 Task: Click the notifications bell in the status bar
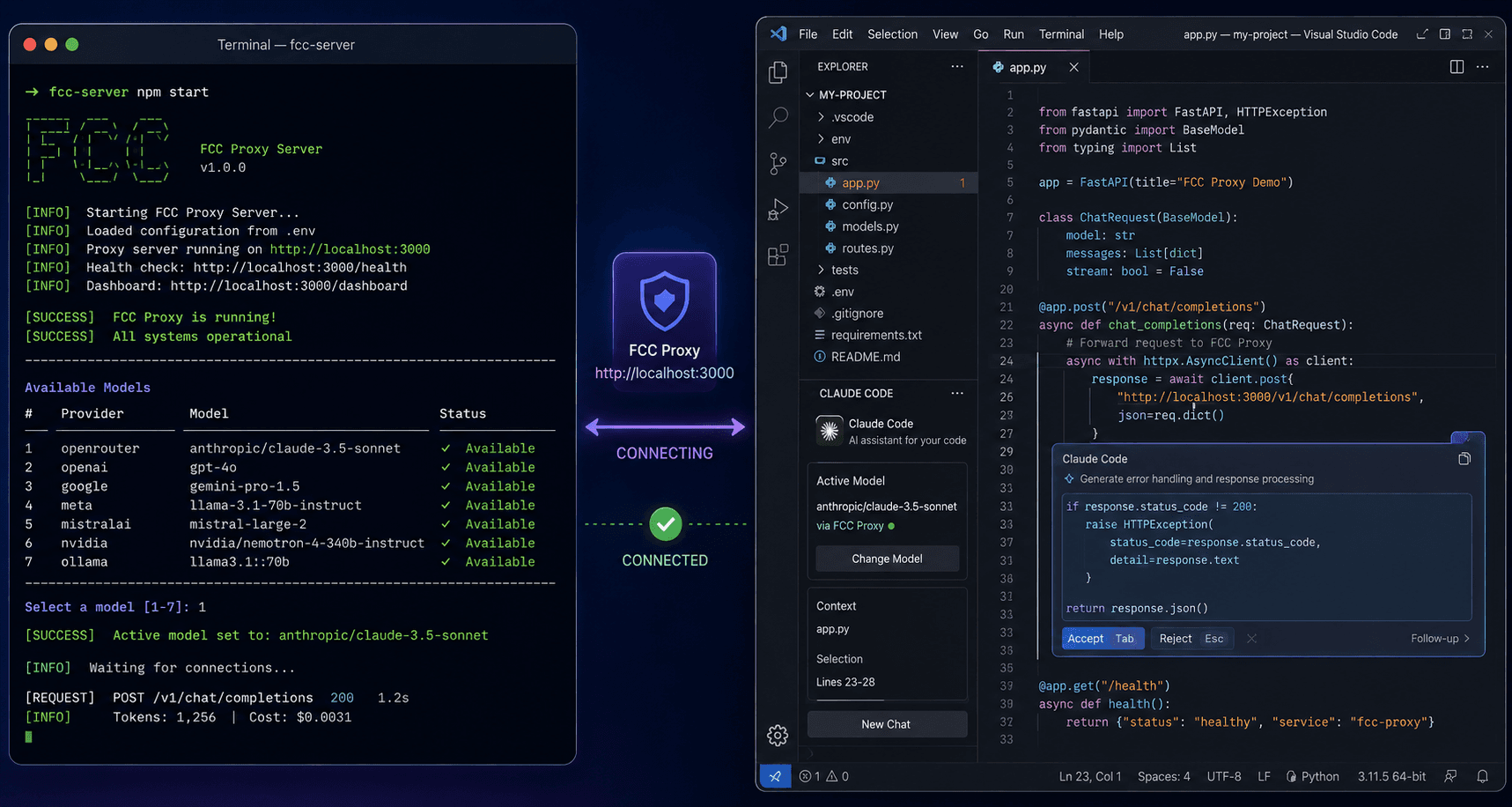point(1483,776)
